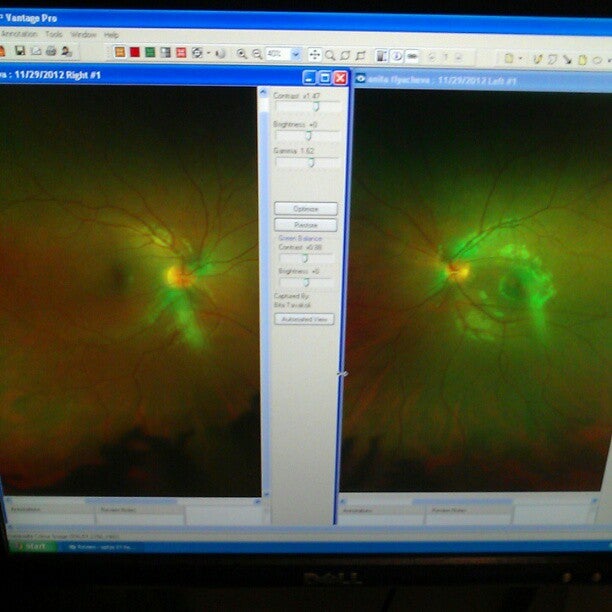Select the green color channel icon

(x=149, y=52)
